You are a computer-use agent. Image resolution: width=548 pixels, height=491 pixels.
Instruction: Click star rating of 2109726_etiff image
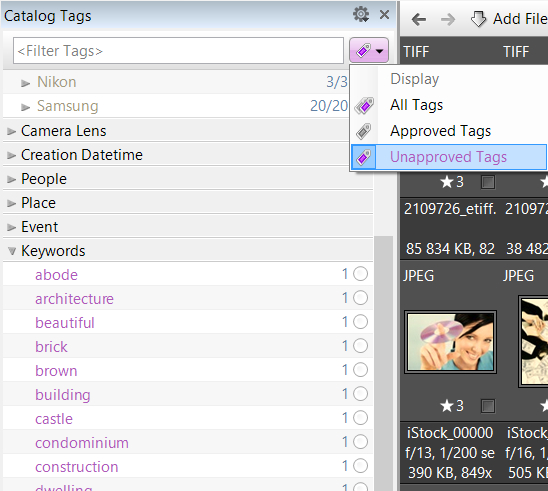tap(452, 182)
